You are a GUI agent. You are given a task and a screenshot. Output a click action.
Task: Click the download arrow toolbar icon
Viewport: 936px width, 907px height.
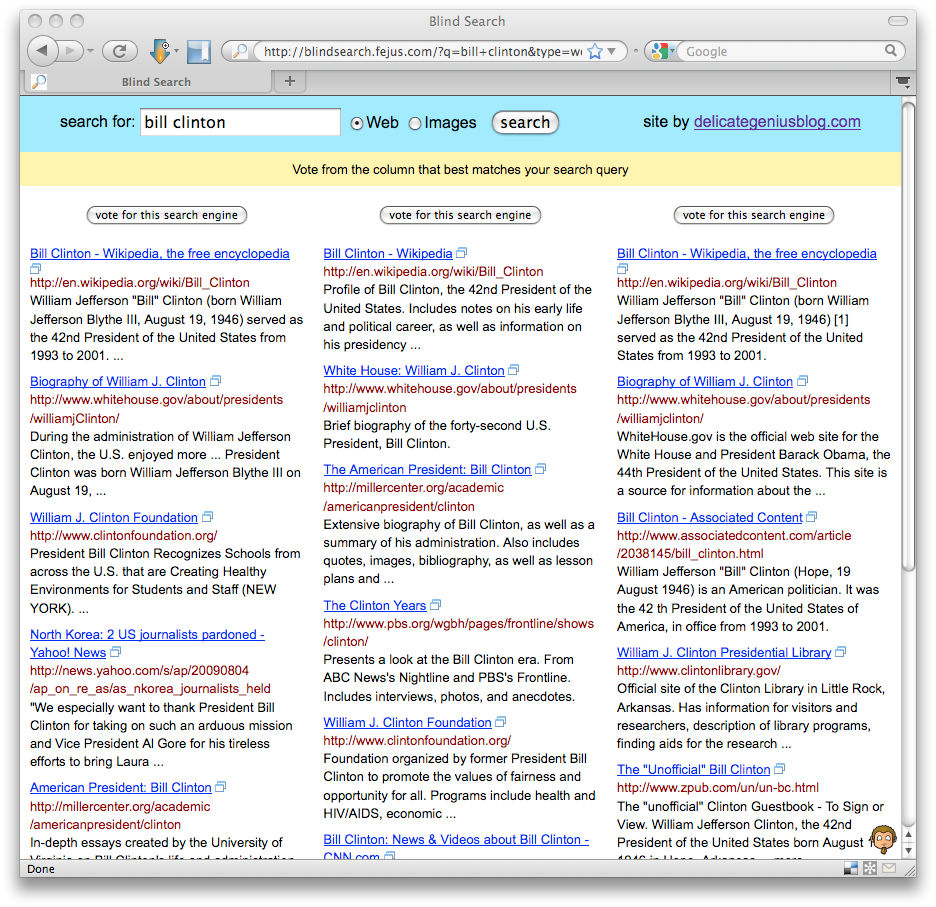point(161,51)
